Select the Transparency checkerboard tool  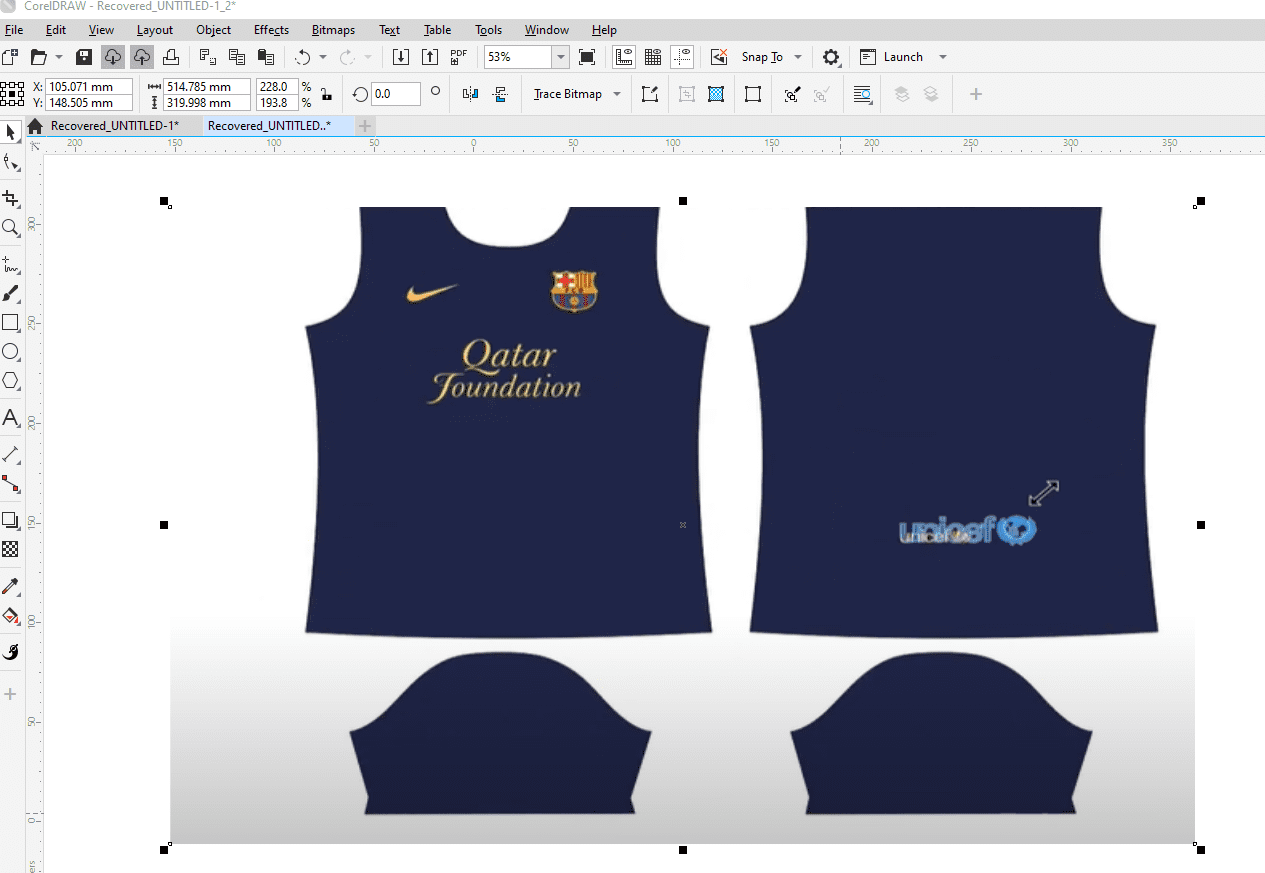coord(11,549)
